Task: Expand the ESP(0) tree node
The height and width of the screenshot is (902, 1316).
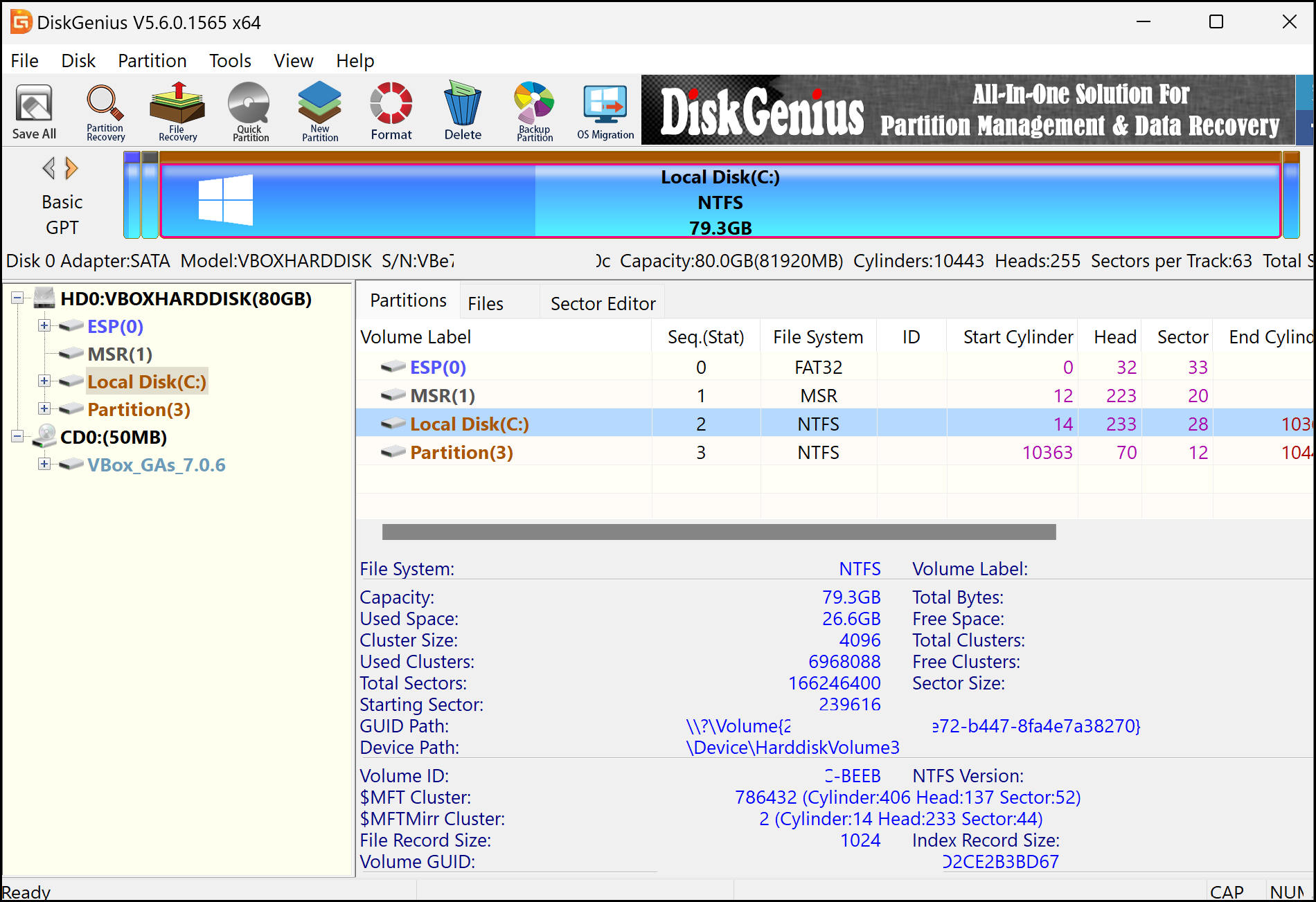Action: click(x=44, y=325)
